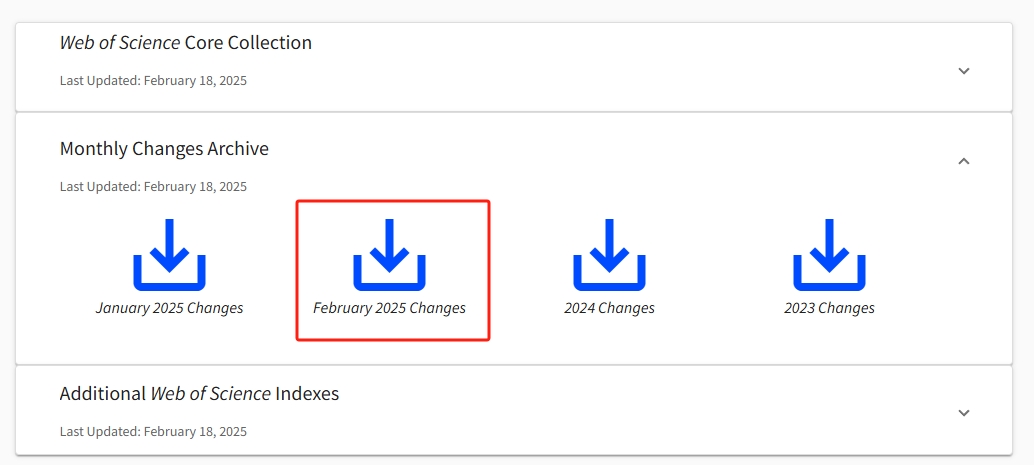Expand the Web of Science Core Collection chevron
The image size is (1034, 465).
[963, 71]
